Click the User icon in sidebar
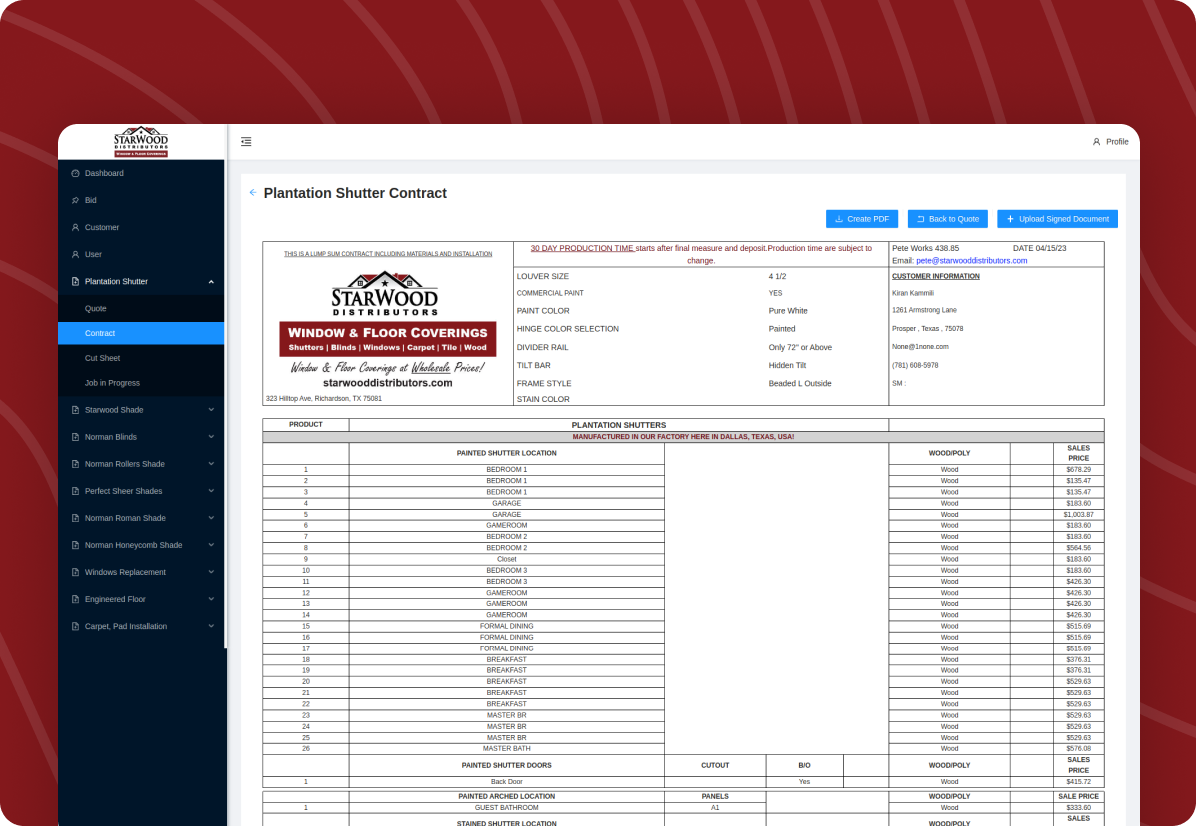 [75, 254]
